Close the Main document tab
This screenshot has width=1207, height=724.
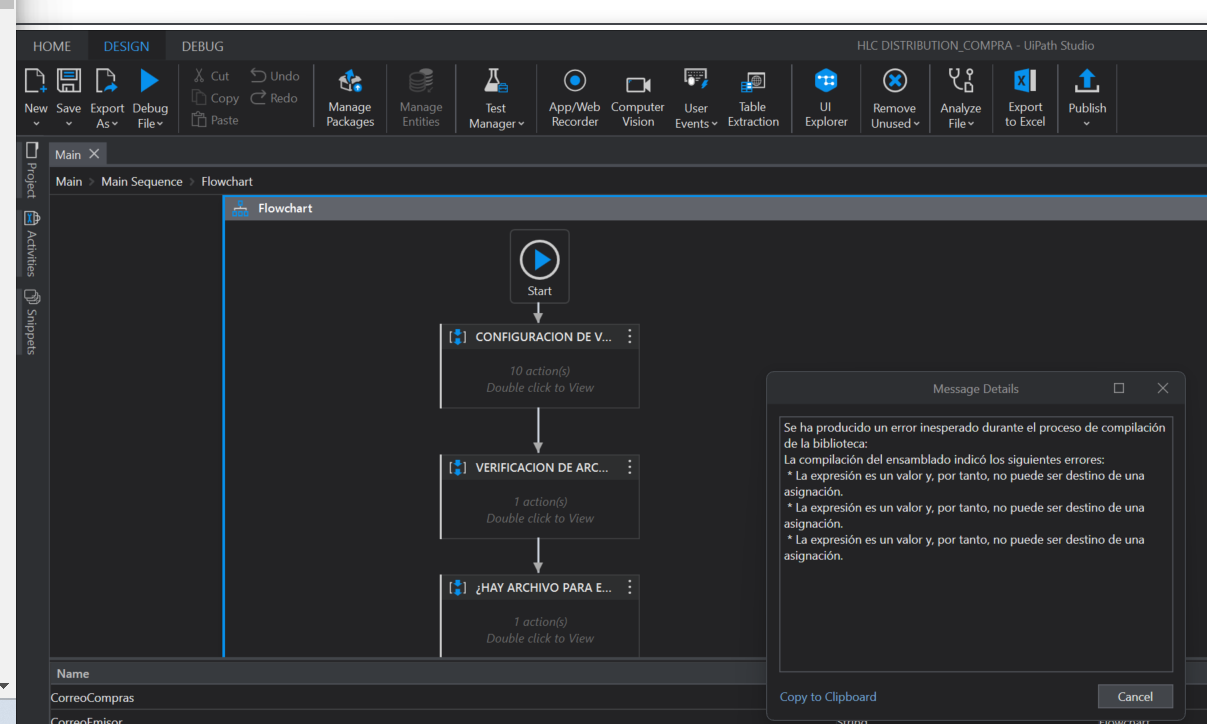tap(94, 154)
